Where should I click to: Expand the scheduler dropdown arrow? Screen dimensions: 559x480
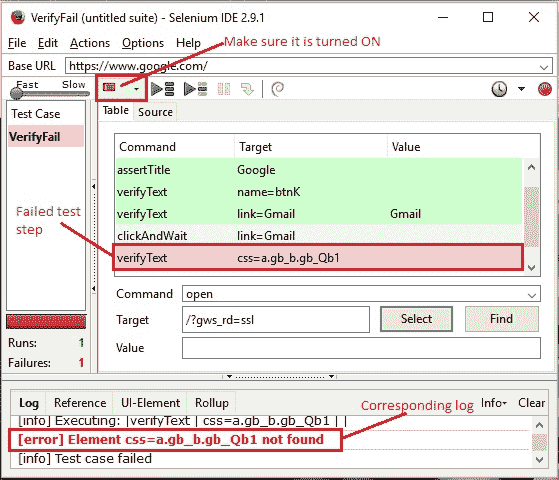(521, 89)
